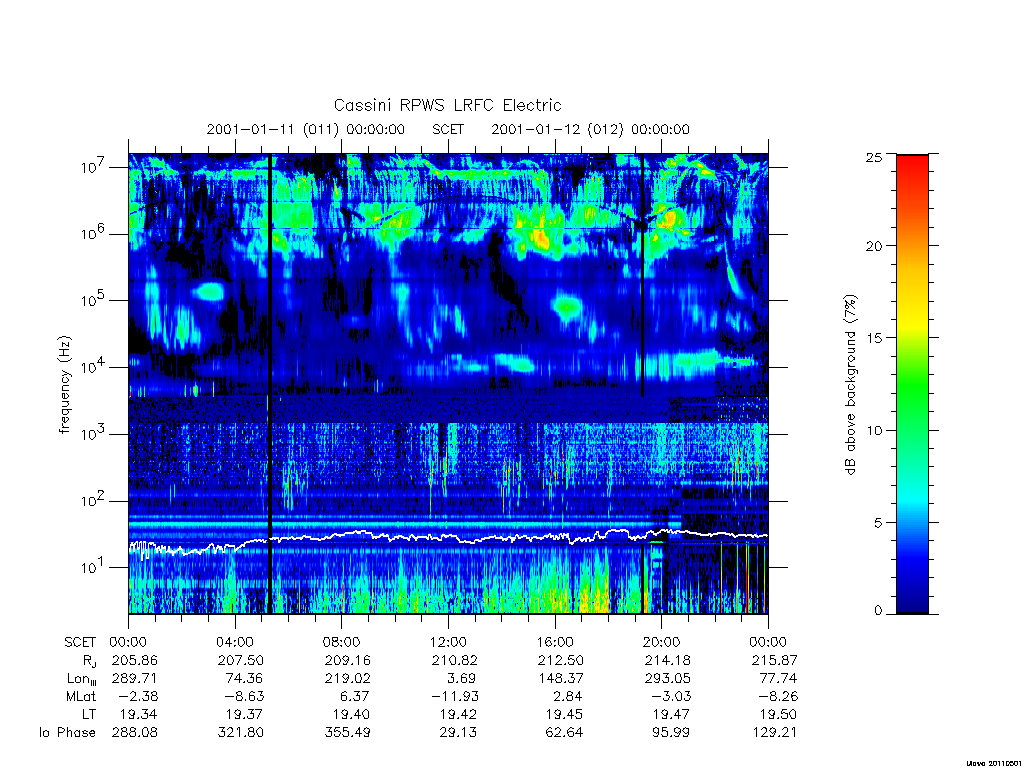The height and width of the screenshot is (768, 1024).
Task: Click the Io Phase value '288.08'
Action: (x=135, y=733)
